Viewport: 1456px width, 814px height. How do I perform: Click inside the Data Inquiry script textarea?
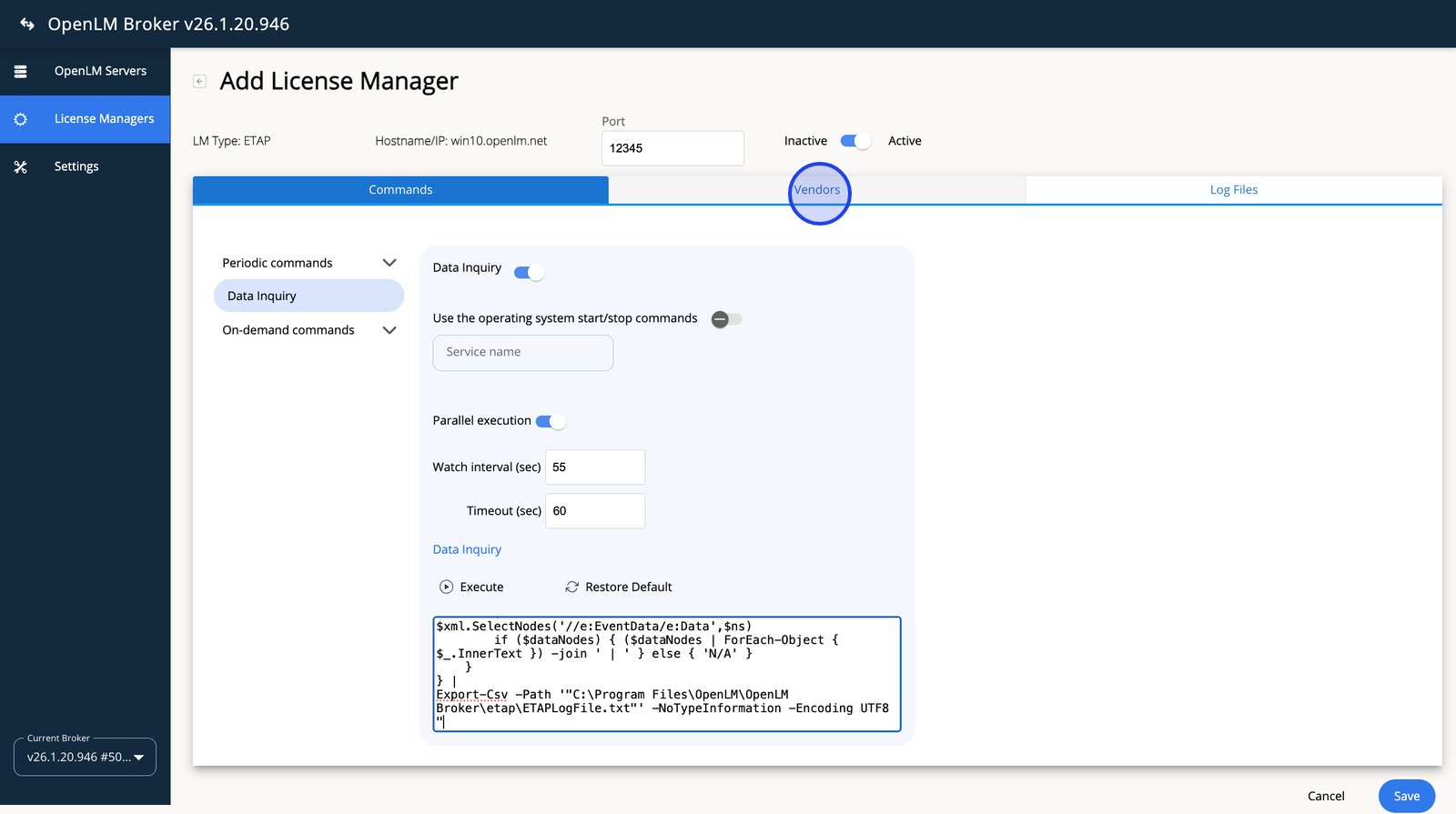[667, 674]
